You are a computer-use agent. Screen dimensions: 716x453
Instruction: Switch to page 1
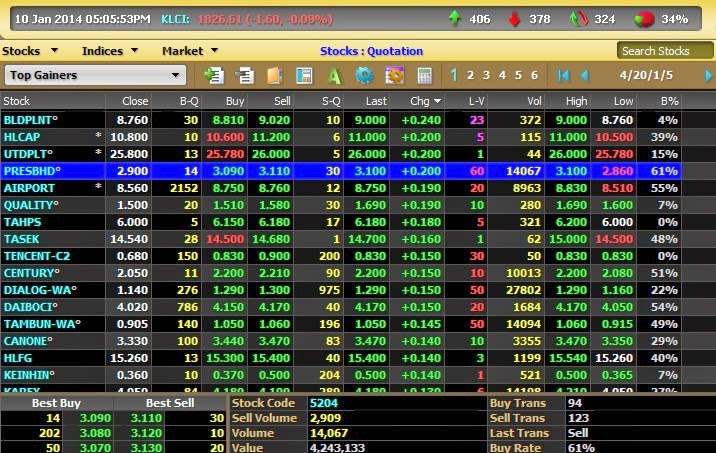454,75
